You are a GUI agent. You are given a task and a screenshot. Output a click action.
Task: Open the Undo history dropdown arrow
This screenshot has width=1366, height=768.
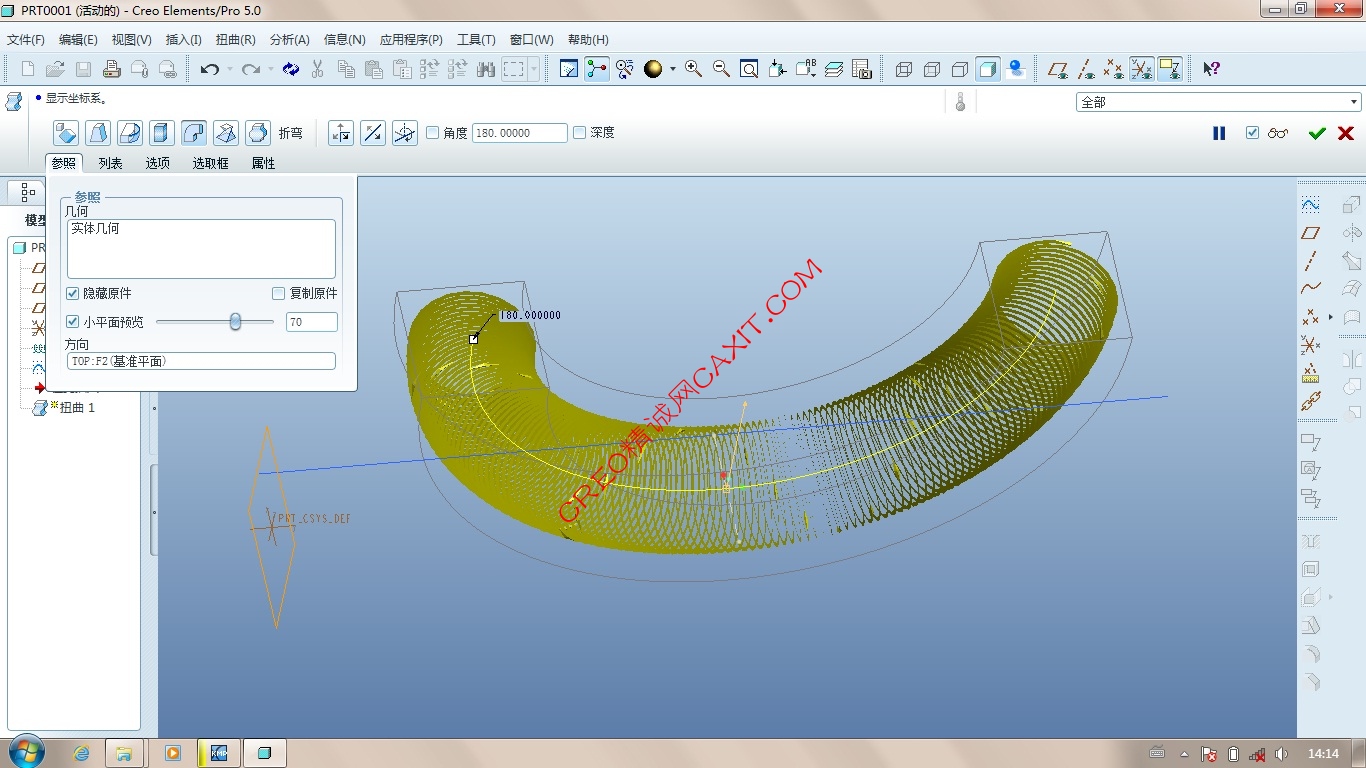[229, 69]
